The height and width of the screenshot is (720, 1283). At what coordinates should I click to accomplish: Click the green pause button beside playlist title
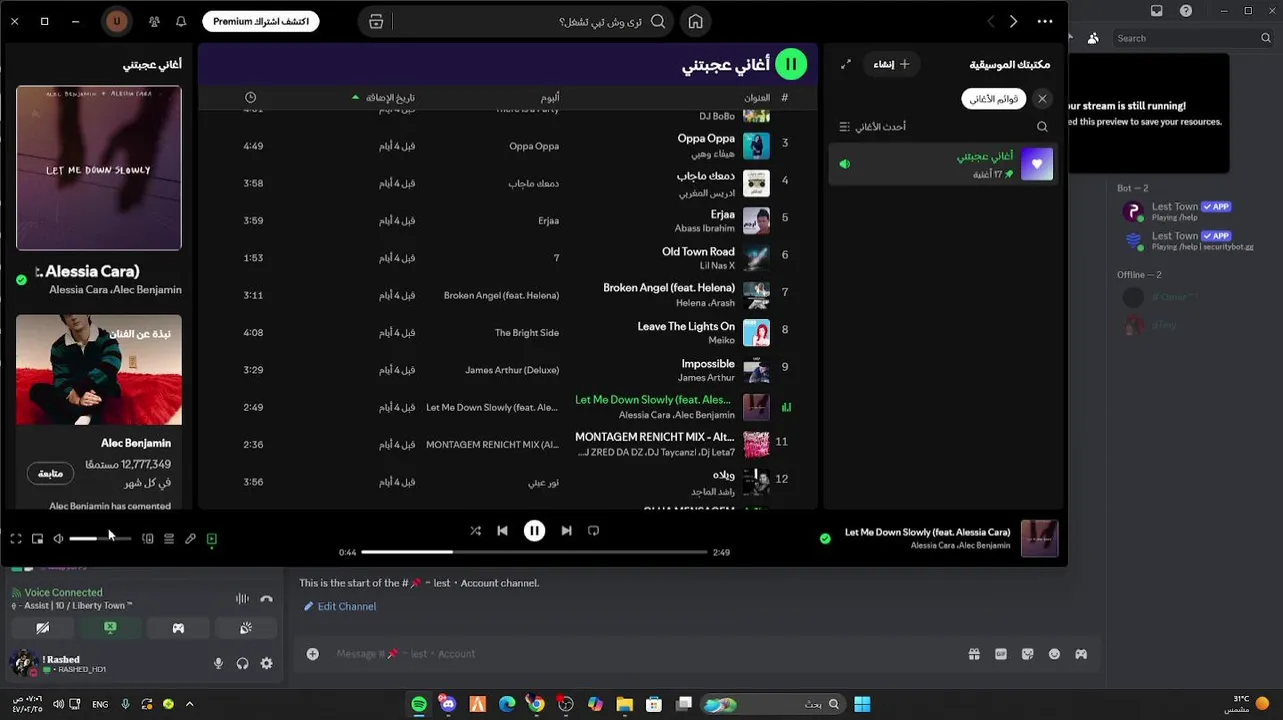[x=791, y=64]
